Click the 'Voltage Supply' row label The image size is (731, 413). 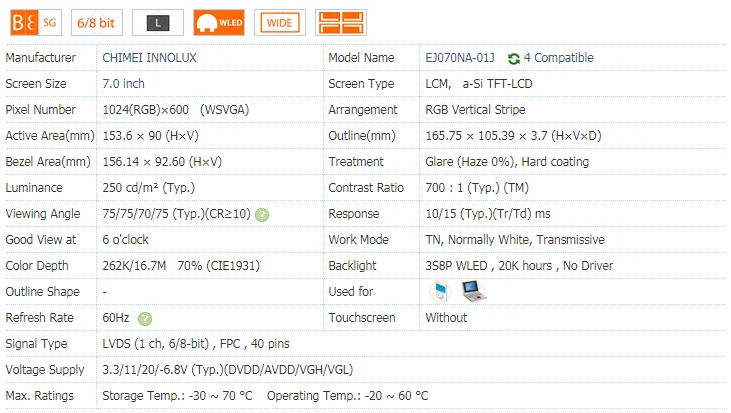coord(45,370)
